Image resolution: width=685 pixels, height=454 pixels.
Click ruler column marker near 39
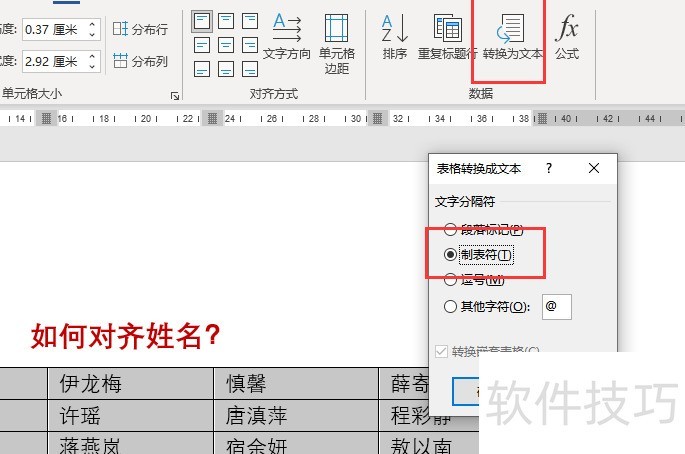[542, 118]
